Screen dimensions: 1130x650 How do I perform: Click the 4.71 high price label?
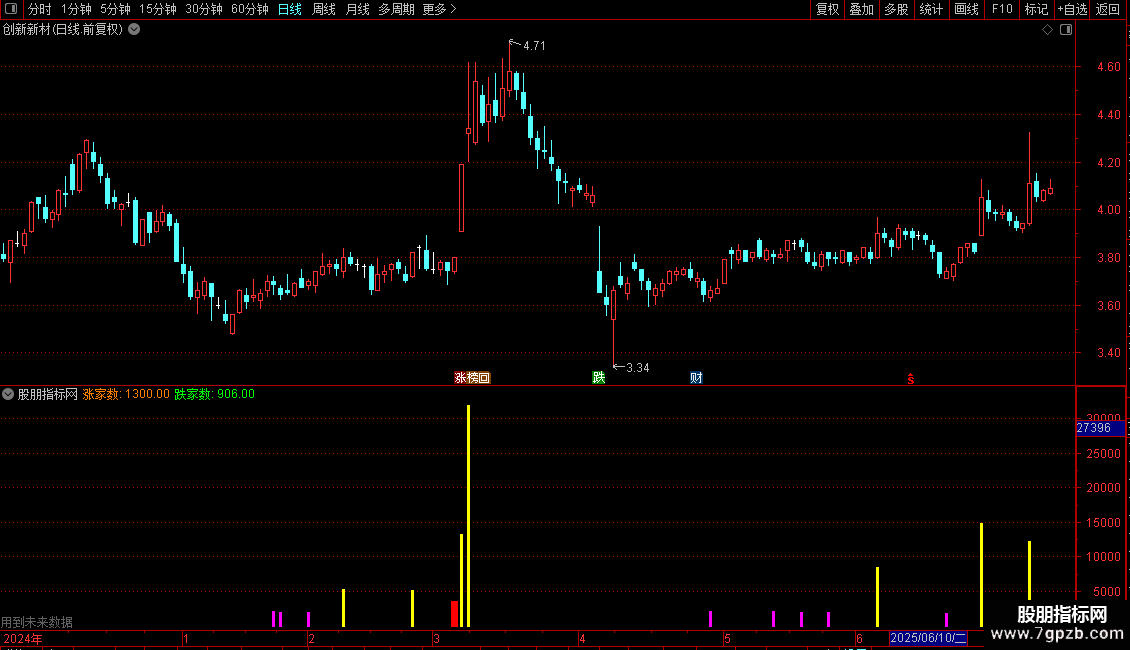pyautogui.click(x=534, y=46)
